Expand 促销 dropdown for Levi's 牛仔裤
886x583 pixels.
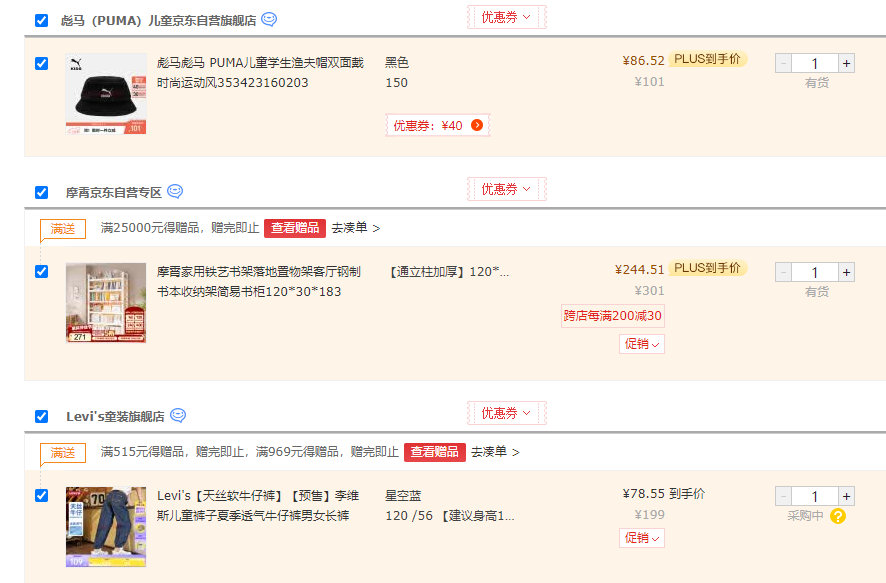(642, 537)
